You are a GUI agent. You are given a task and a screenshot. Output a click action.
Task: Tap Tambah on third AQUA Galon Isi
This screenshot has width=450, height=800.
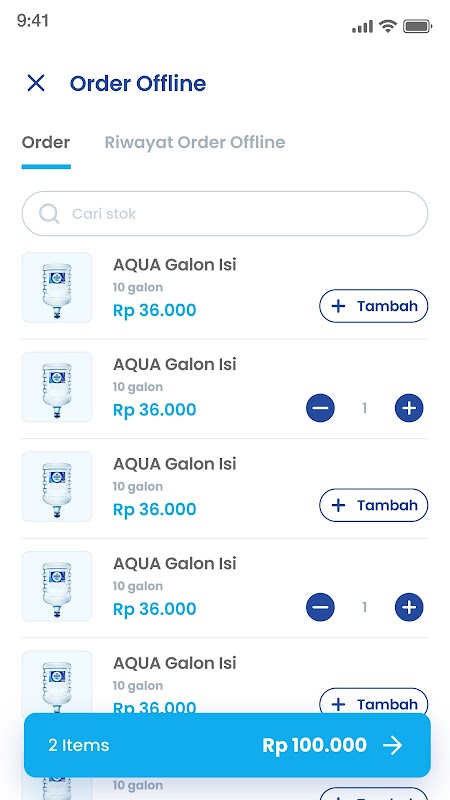point(373,505)
